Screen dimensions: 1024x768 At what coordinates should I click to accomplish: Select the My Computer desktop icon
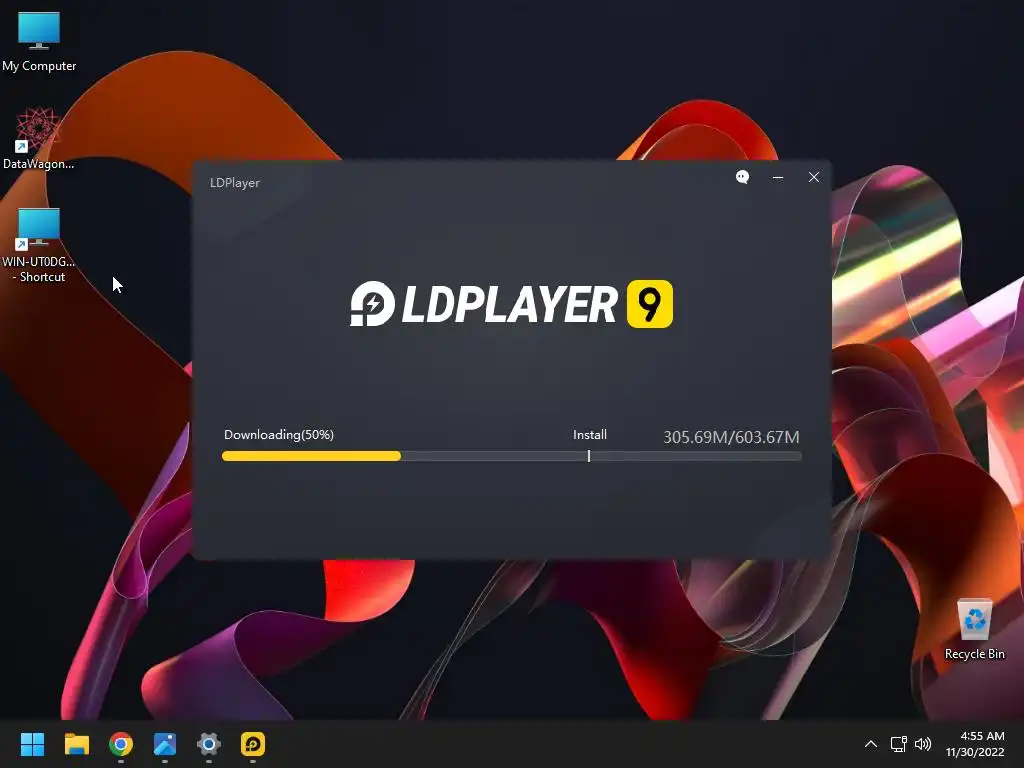(39, 42)
